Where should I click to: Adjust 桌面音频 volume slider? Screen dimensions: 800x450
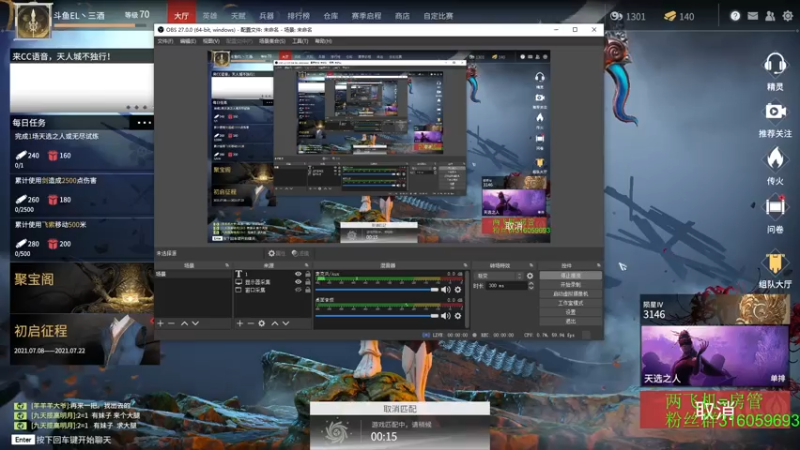tap(377, 316)
